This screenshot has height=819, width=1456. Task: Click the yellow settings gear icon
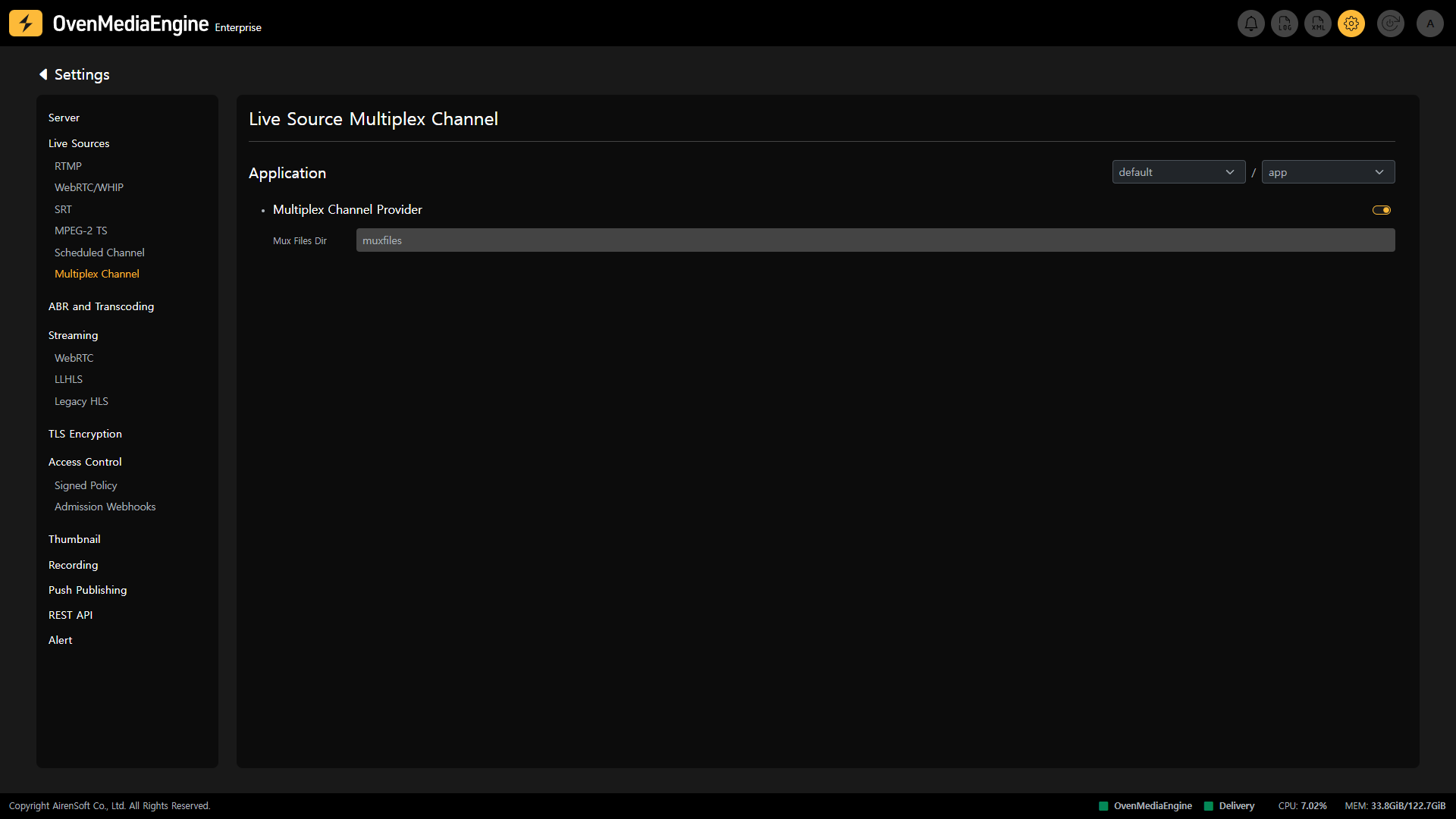pyautogui.click(x=1351, y=24)
